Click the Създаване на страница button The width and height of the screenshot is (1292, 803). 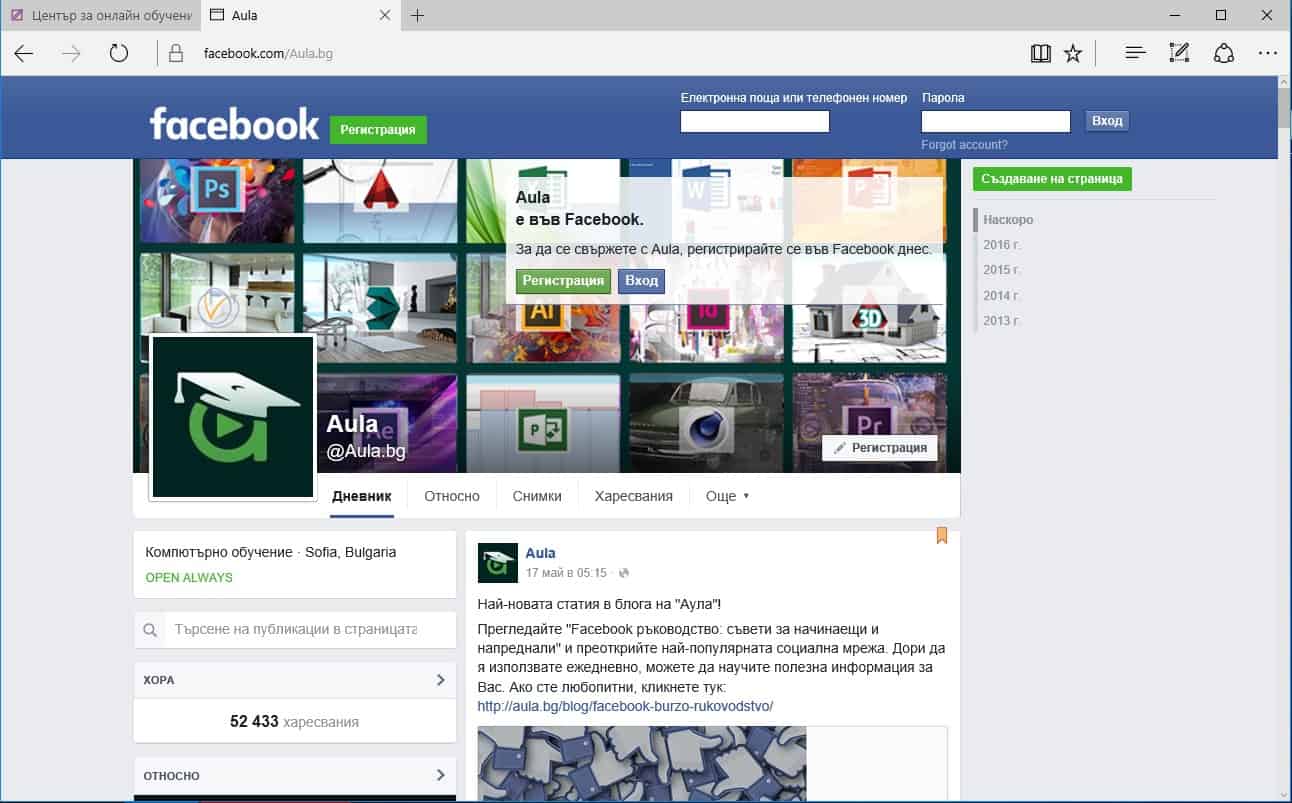coord(1052,179)
